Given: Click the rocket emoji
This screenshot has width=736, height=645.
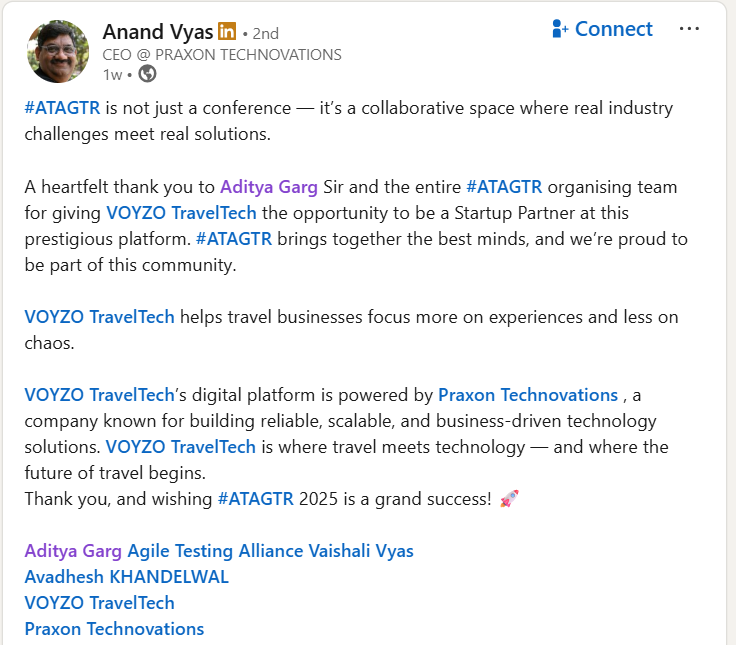Looking at the screenshot, I should tap(509, 499).
